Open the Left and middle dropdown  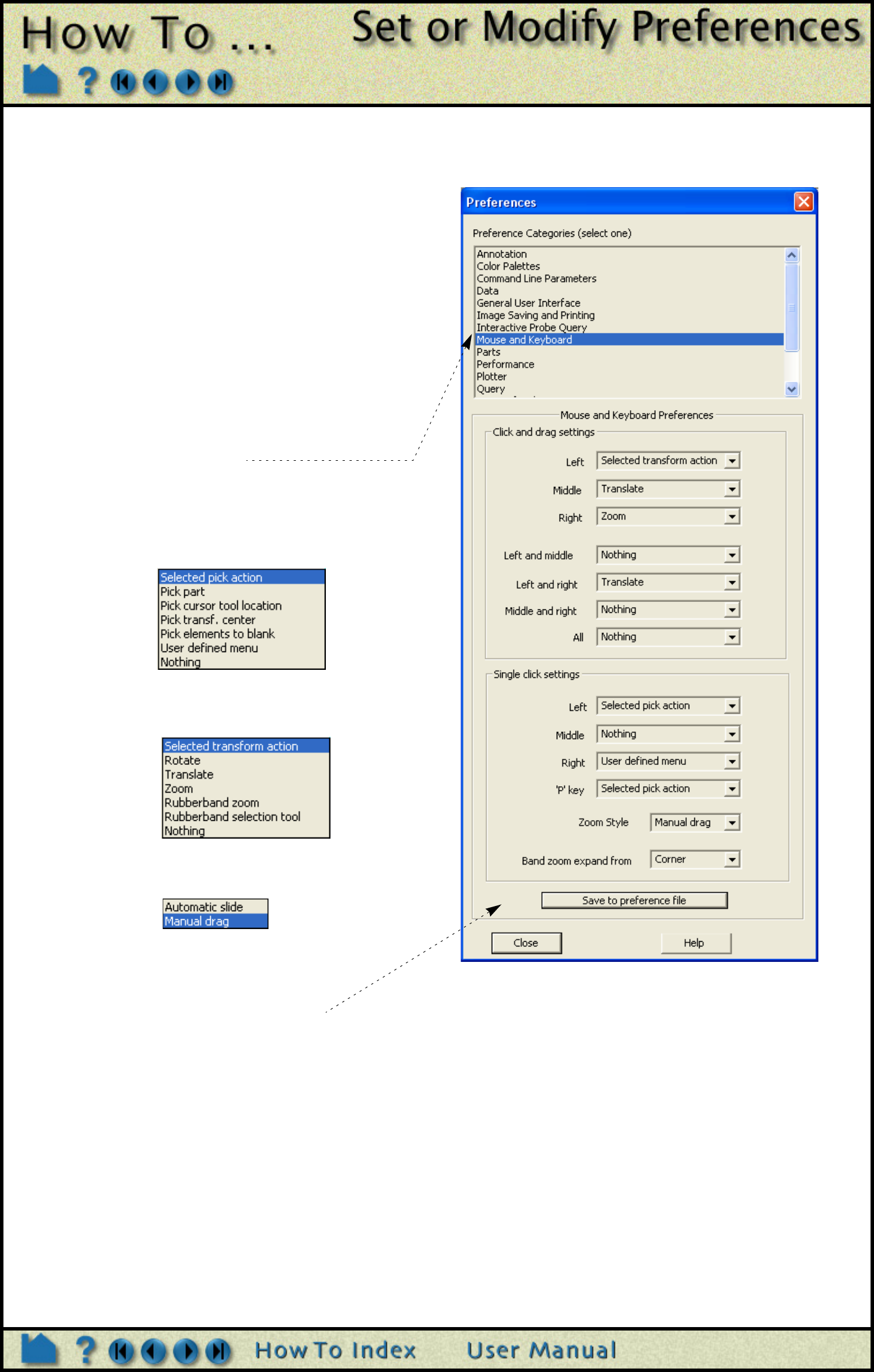(x=668, y=555)
